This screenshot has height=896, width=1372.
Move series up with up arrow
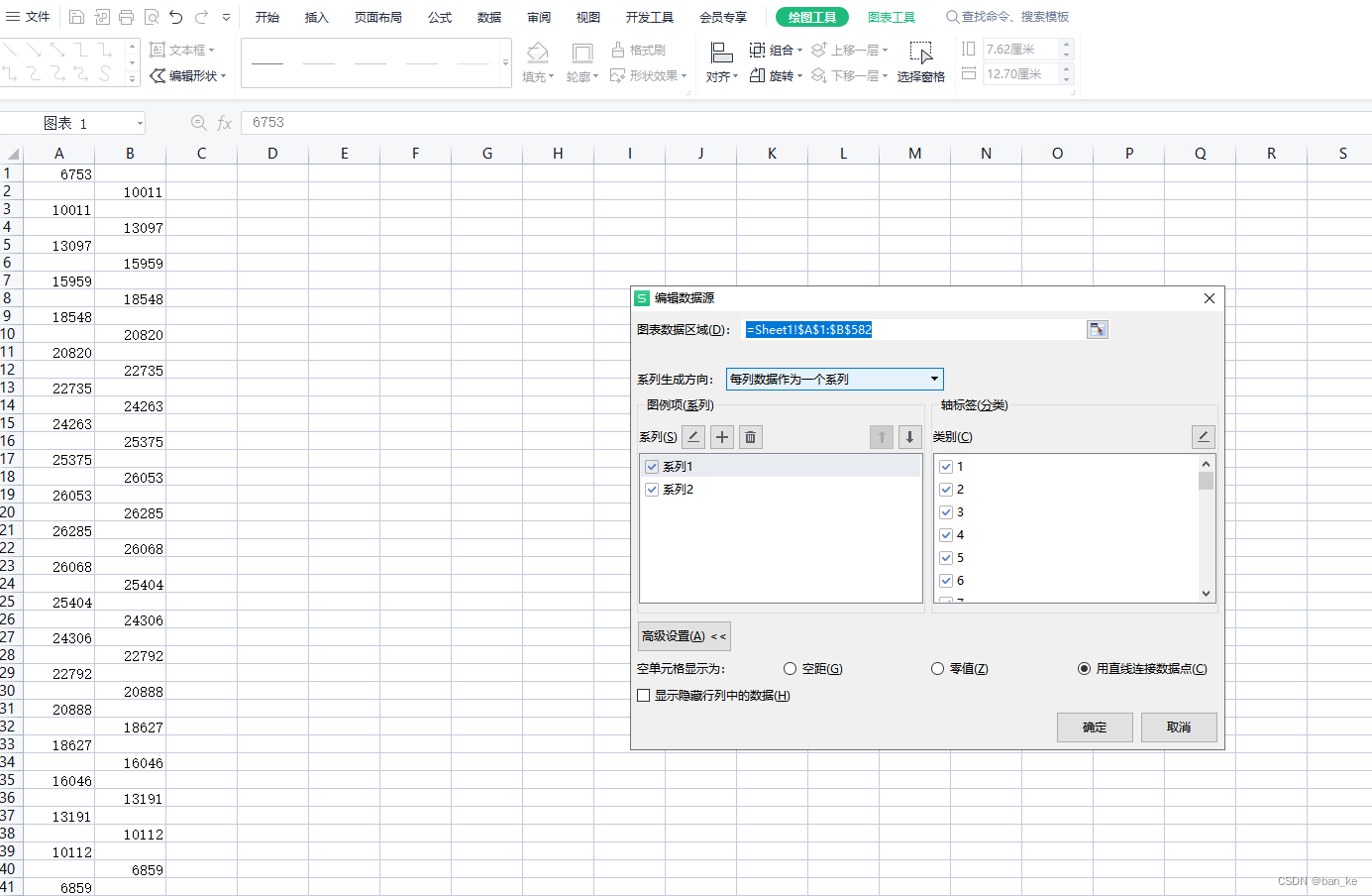pyautogui.click(x=882, y=437)
